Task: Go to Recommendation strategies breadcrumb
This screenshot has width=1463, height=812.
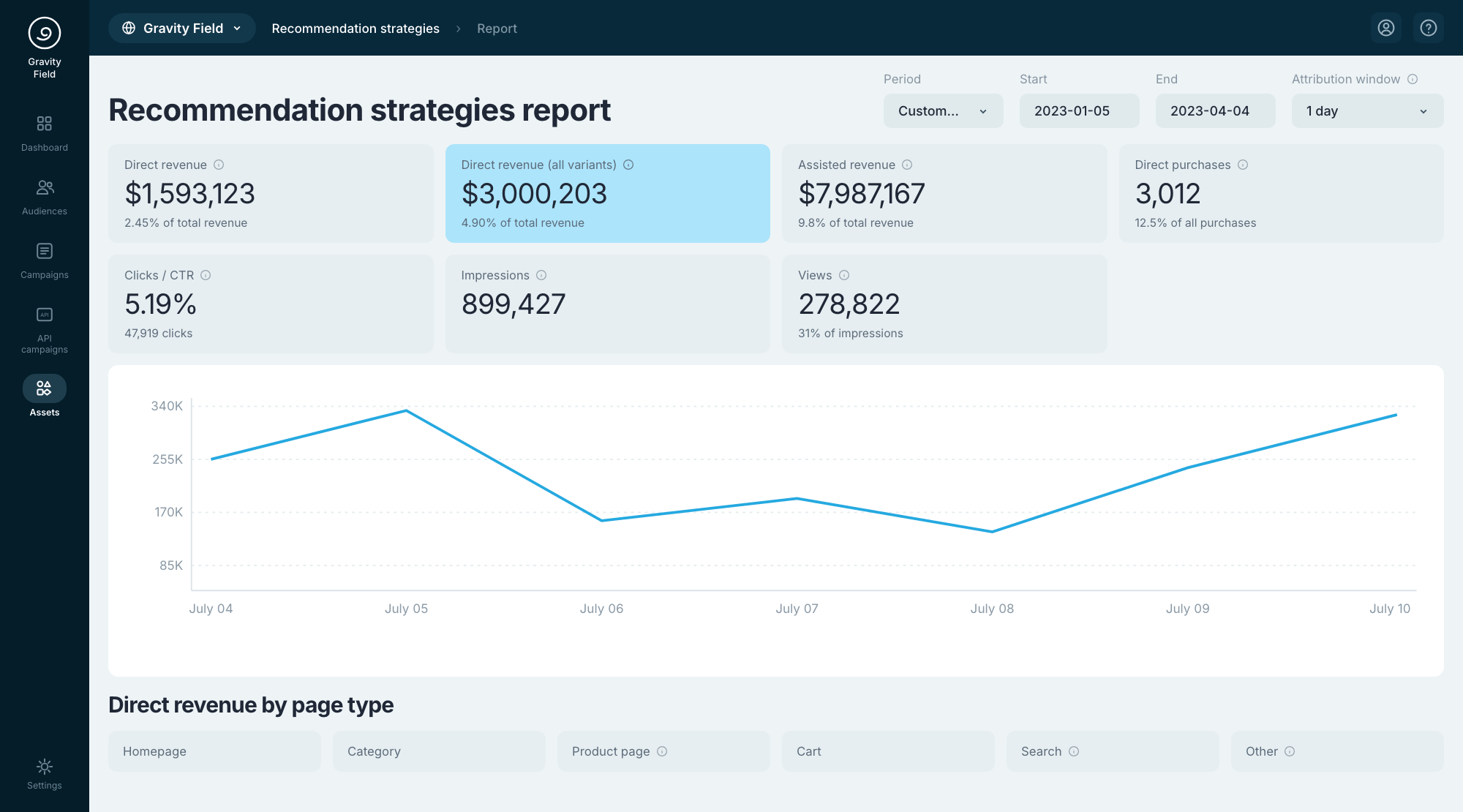Action: [x=356, y=29]
